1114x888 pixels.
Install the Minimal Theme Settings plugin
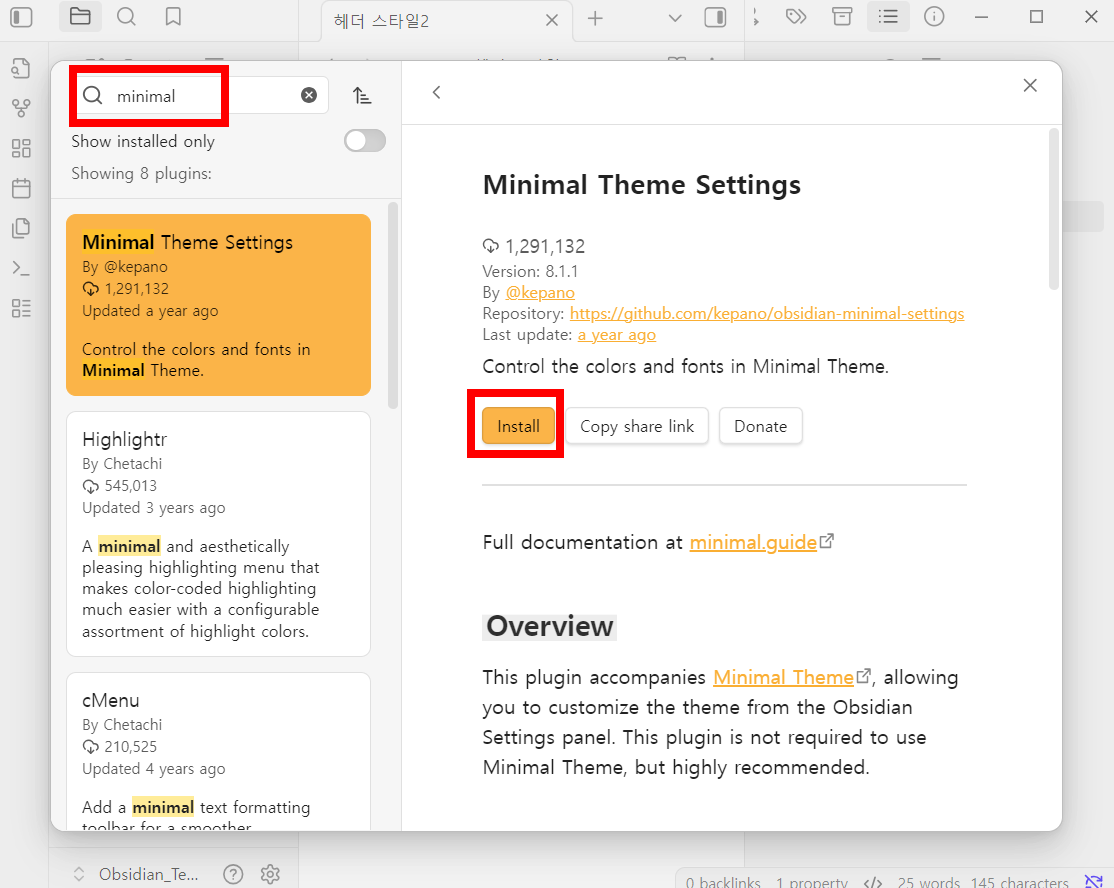click(518, 426)
